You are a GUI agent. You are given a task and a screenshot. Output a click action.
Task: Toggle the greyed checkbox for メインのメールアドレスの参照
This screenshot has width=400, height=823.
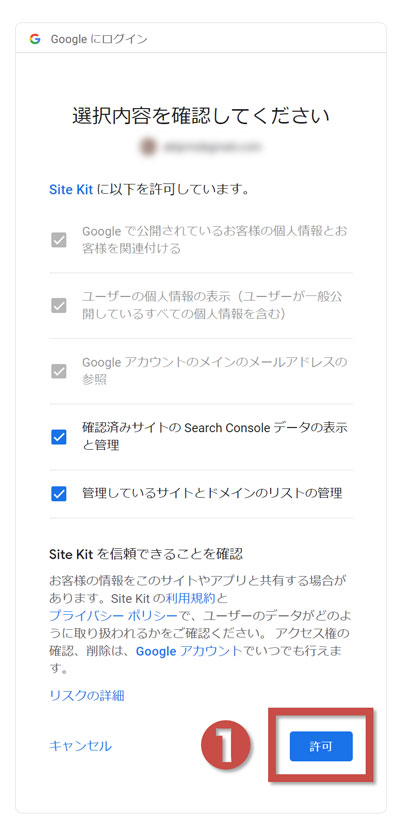click(59, 371)
